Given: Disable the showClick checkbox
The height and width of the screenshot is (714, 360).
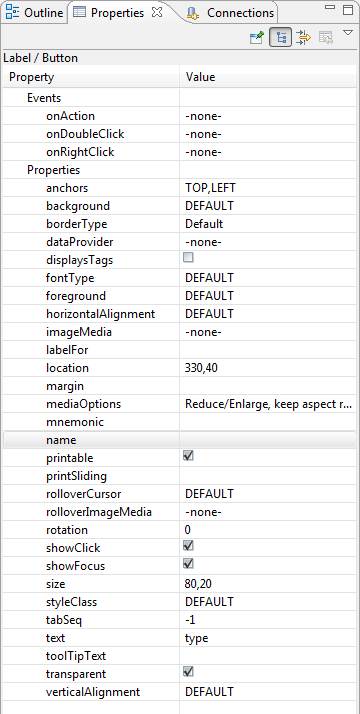Looking at the screenshot, I should pyautogui.click(x=188, y=546).
